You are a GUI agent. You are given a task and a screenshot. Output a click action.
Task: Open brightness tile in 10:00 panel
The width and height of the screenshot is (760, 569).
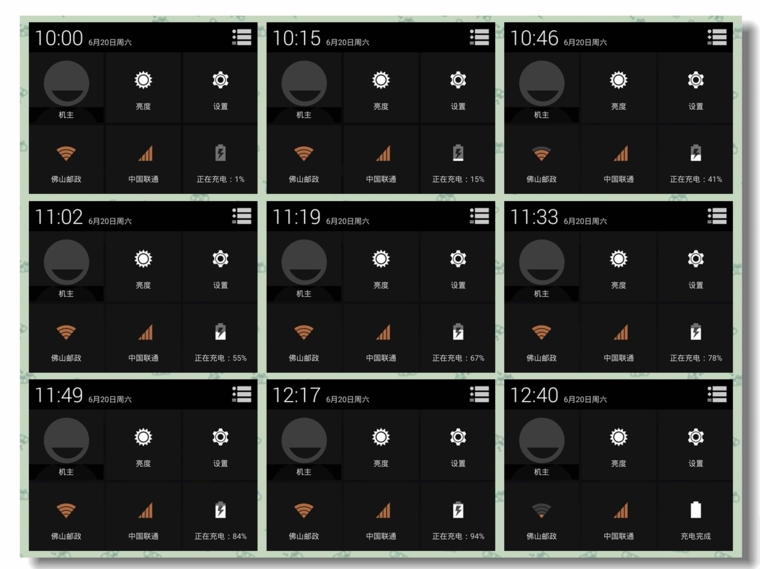[x=143, y=88]
